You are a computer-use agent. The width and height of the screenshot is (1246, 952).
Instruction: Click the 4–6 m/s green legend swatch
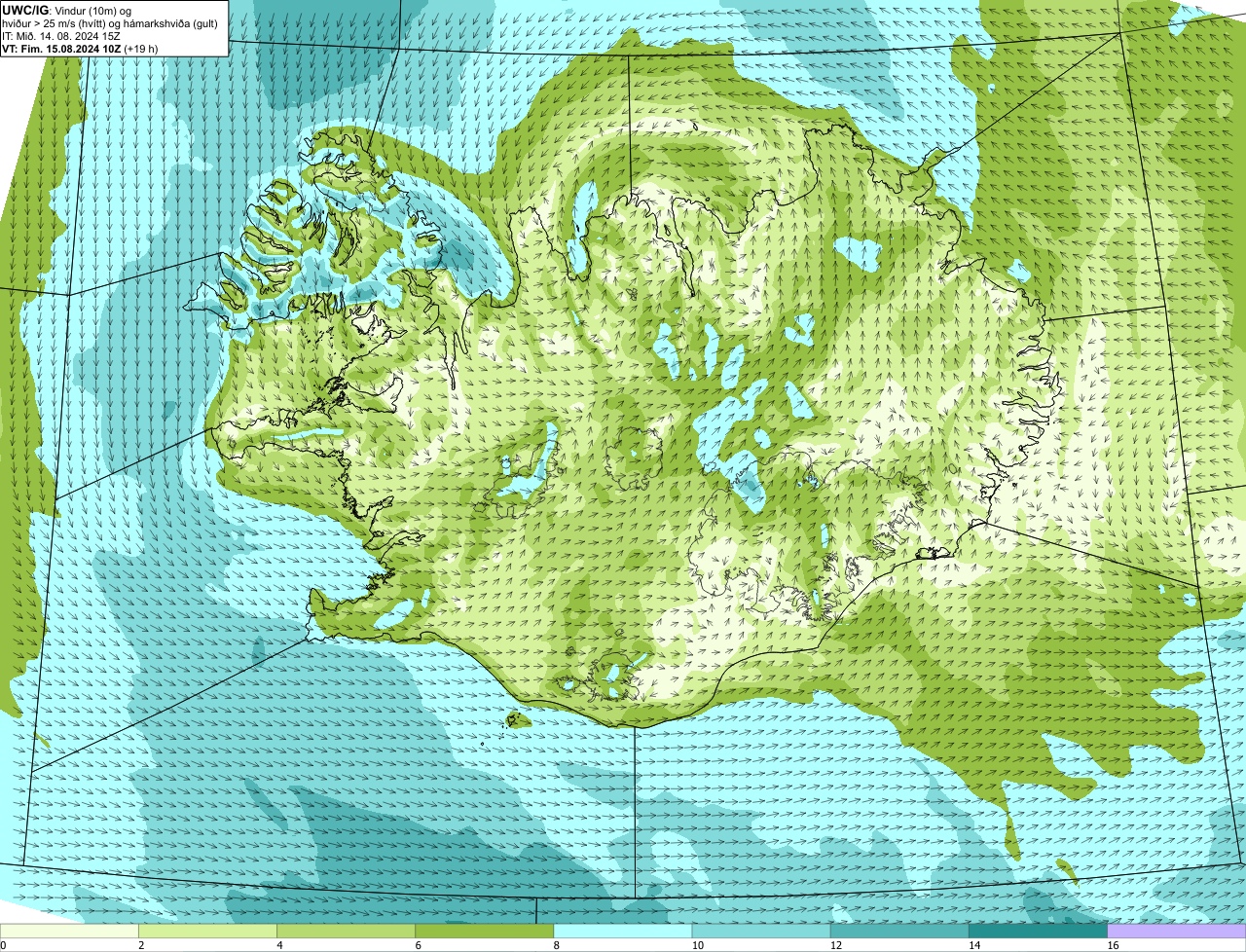(346, 932)
